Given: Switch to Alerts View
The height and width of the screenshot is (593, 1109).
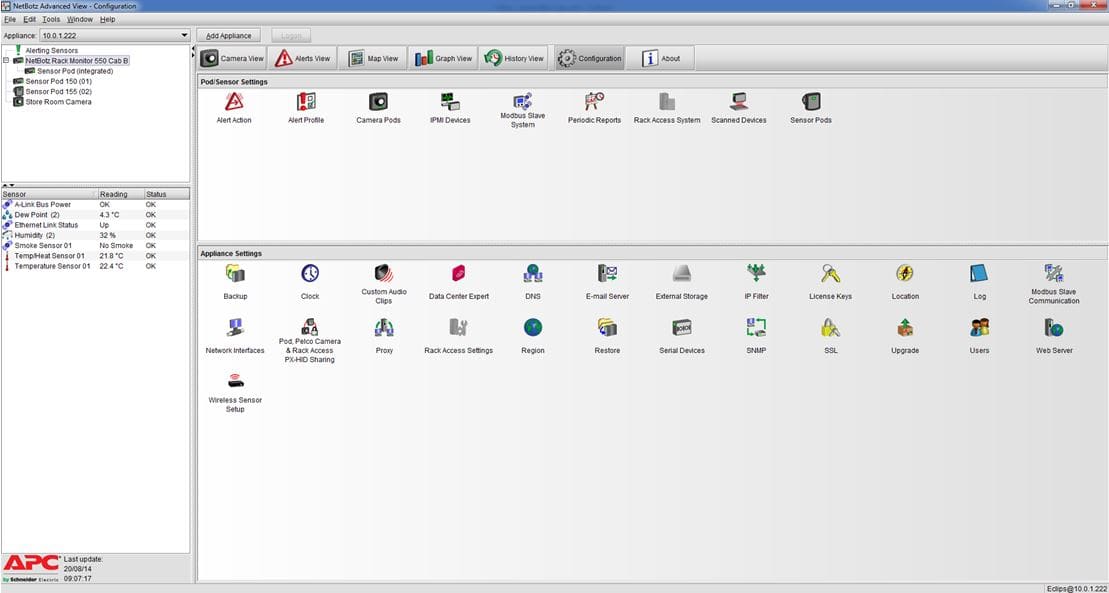Looking at the screenshot, I should click(303, 59).
